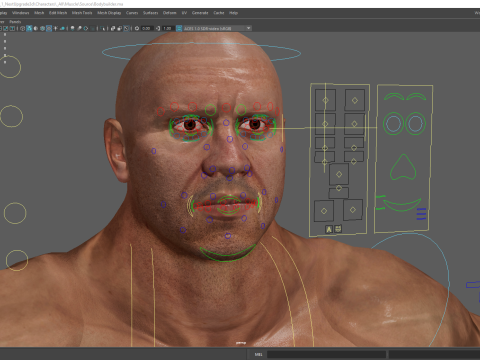Click the exposure reset icon
The image size is (480, 360).
tap(137, 28)
